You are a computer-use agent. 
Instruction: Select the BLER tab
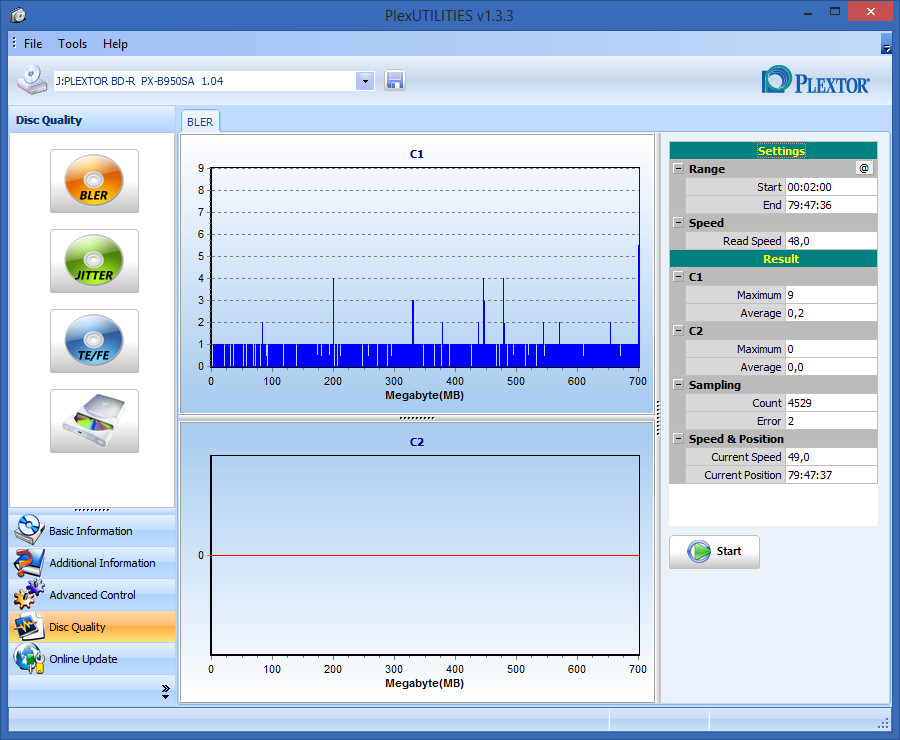[x=200, y=122]
